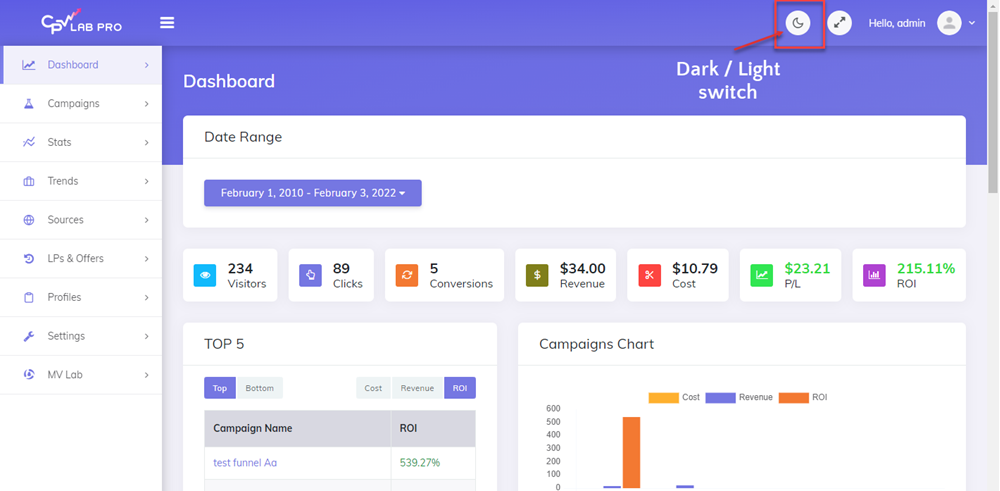Click the orange Conversions refresh icon
1000x491 pixels.
click(407, 275)
